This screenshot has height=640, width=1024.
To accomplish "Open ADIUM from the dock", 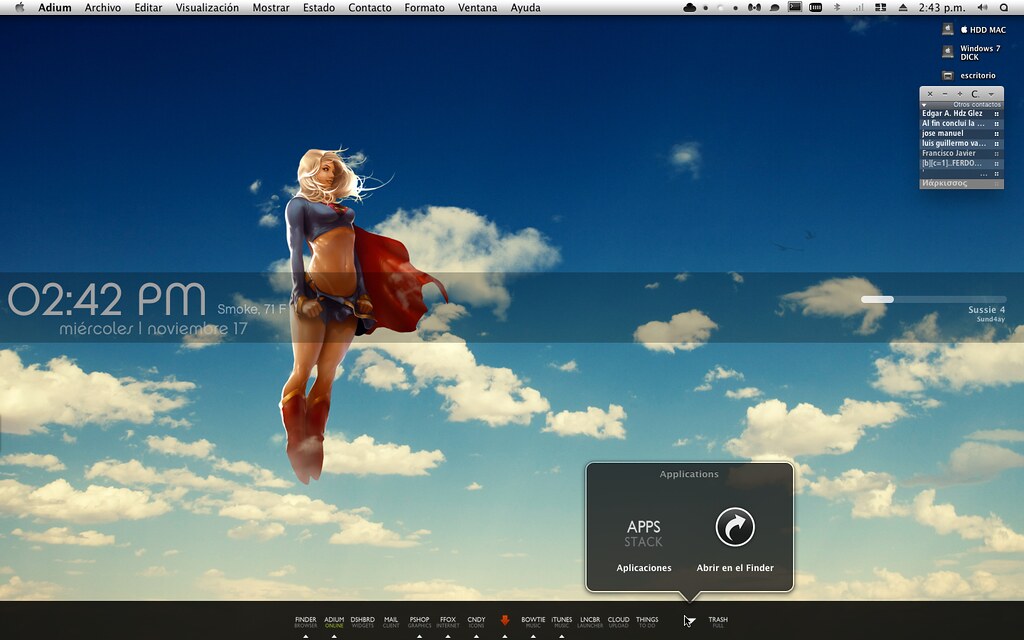I will point(334,622).
